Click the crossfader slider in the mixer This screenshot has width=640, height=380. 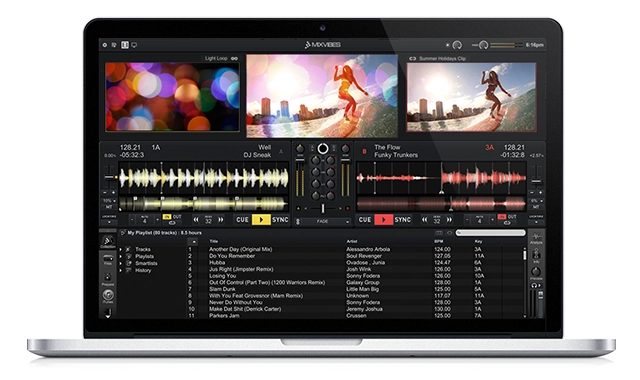(x=322, y=209)
